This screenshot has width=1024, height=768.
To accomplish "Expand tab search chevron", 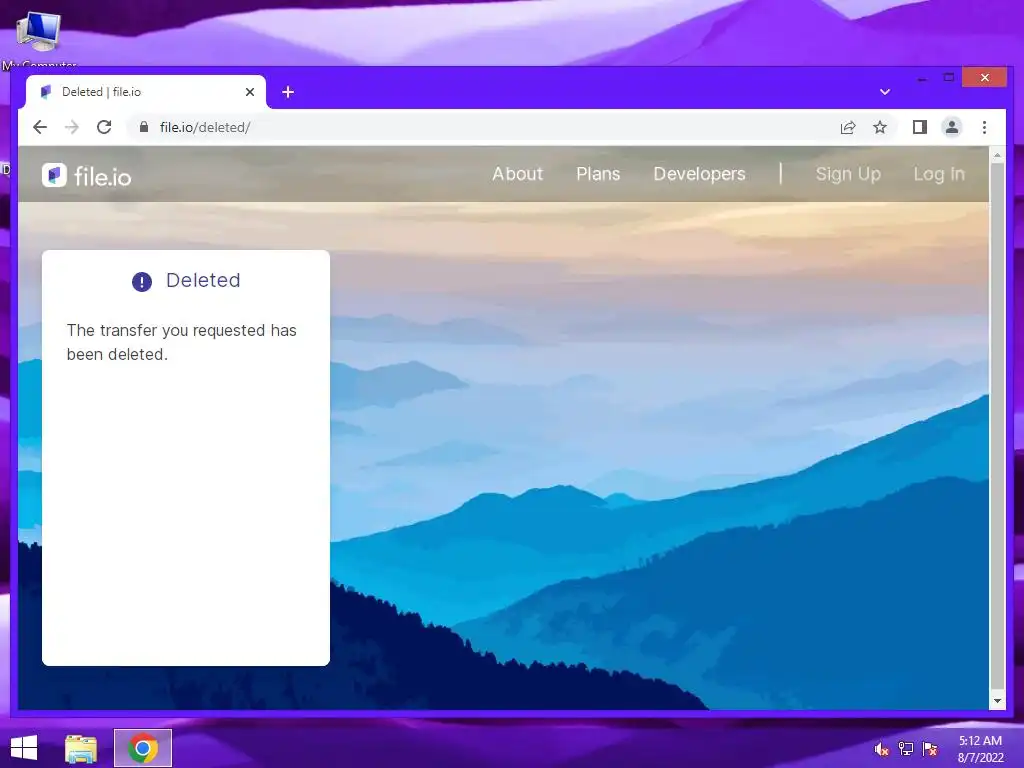I will 885,92.
